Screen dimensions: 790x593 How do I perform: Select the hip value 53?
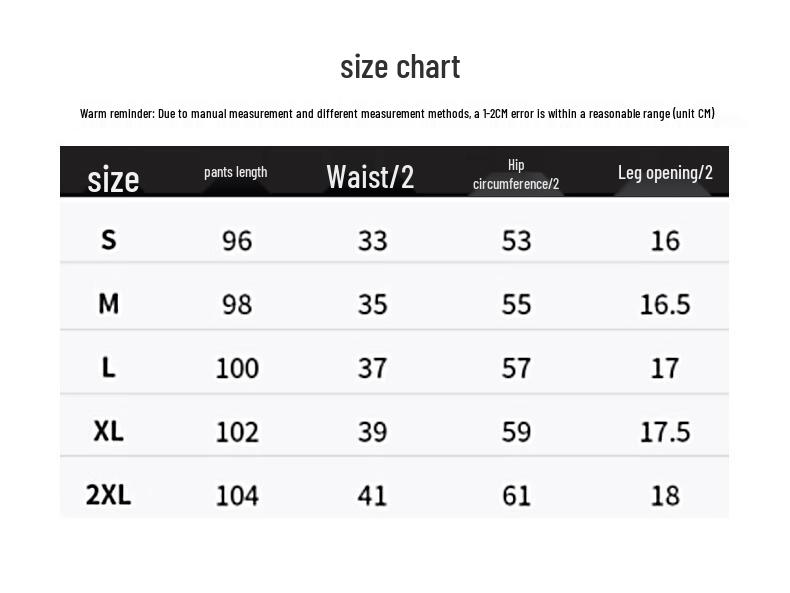click(516, 240)
